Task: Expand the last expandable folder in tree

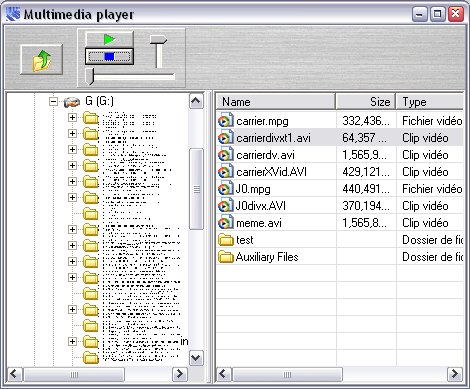Action: 72,341
